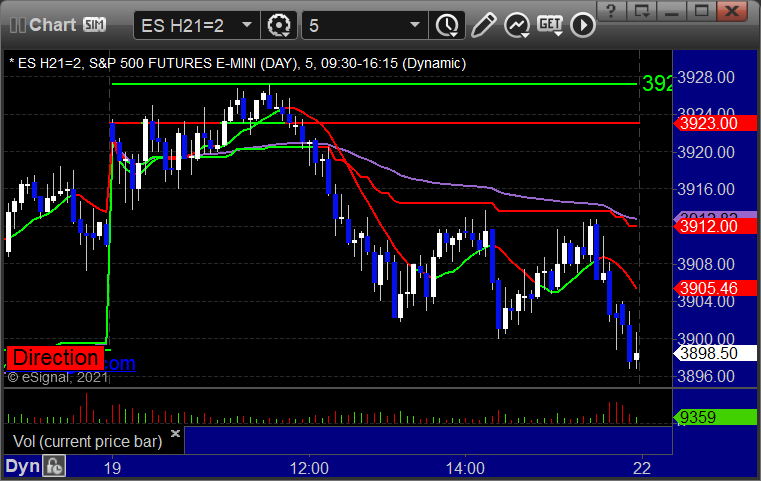Click the 22 date axis label

click(642, 468)
